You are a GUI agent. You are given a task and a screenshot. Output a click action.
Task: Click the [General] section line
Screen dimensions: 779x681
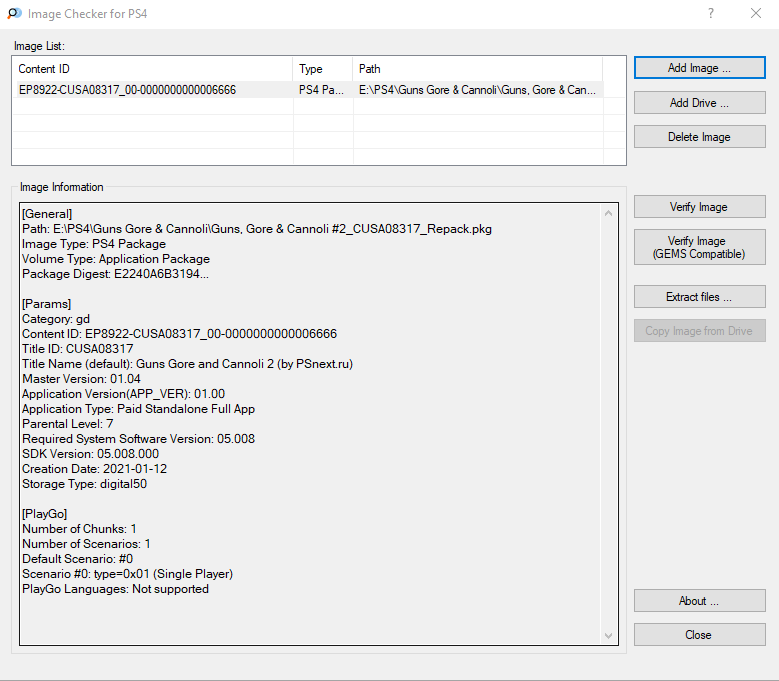[47, 214]
